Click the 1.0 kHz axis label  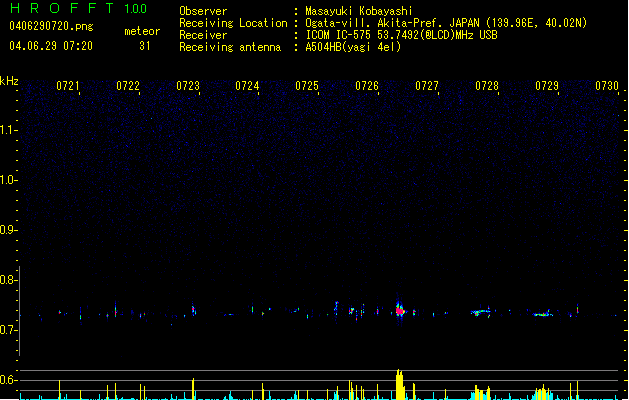click(8, 180)
